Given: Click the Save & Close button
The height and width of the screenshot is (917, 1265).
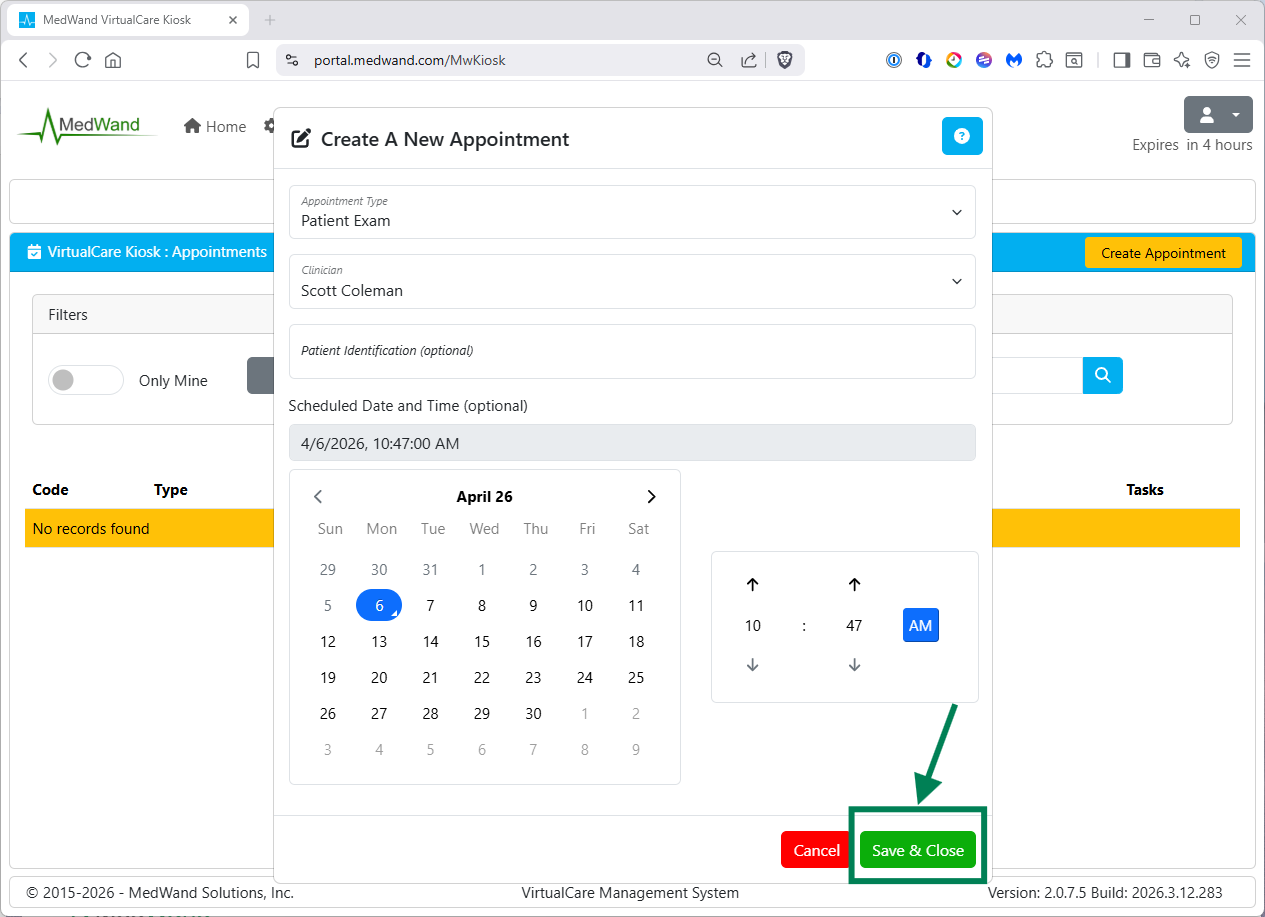Looking at the screenshot, I should pyautogui.click(x=917, y=850).
